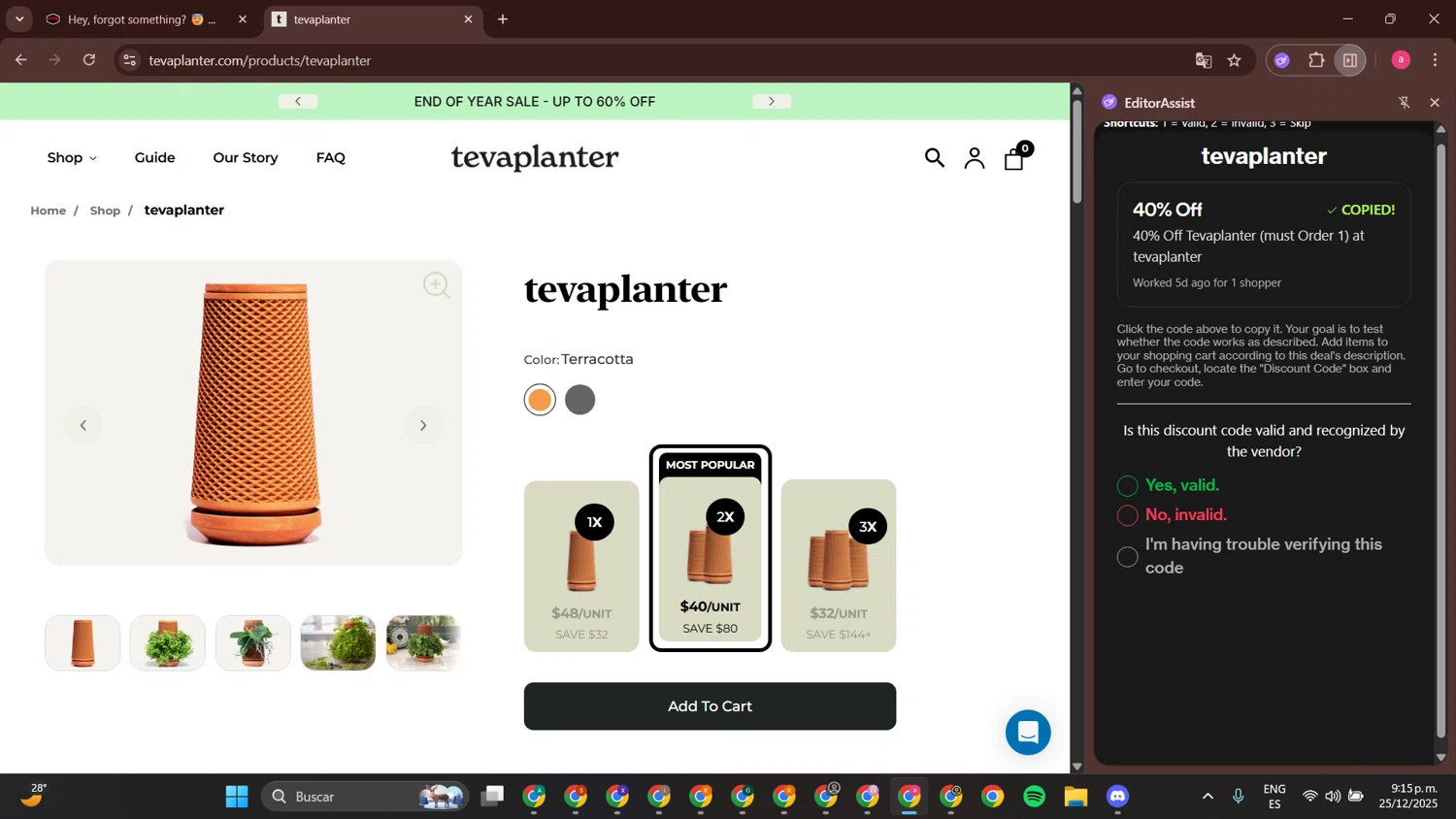
Task: Switch to the tevaplanter browser tab
Action: coord(372,19)
